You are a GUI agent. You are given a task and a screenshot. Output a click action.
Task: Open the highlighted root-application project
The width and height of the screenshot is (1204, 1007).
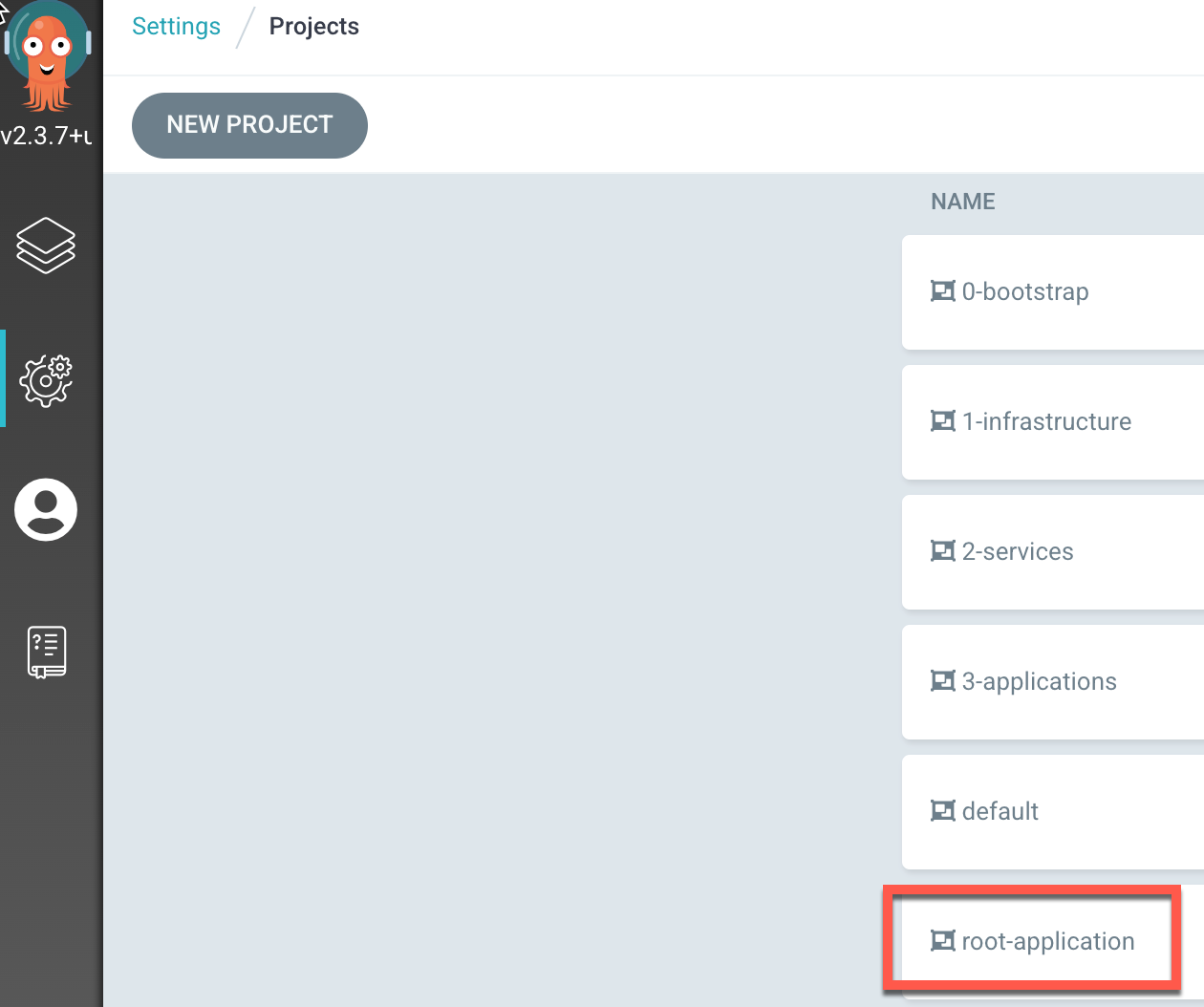pos(1048,940)
